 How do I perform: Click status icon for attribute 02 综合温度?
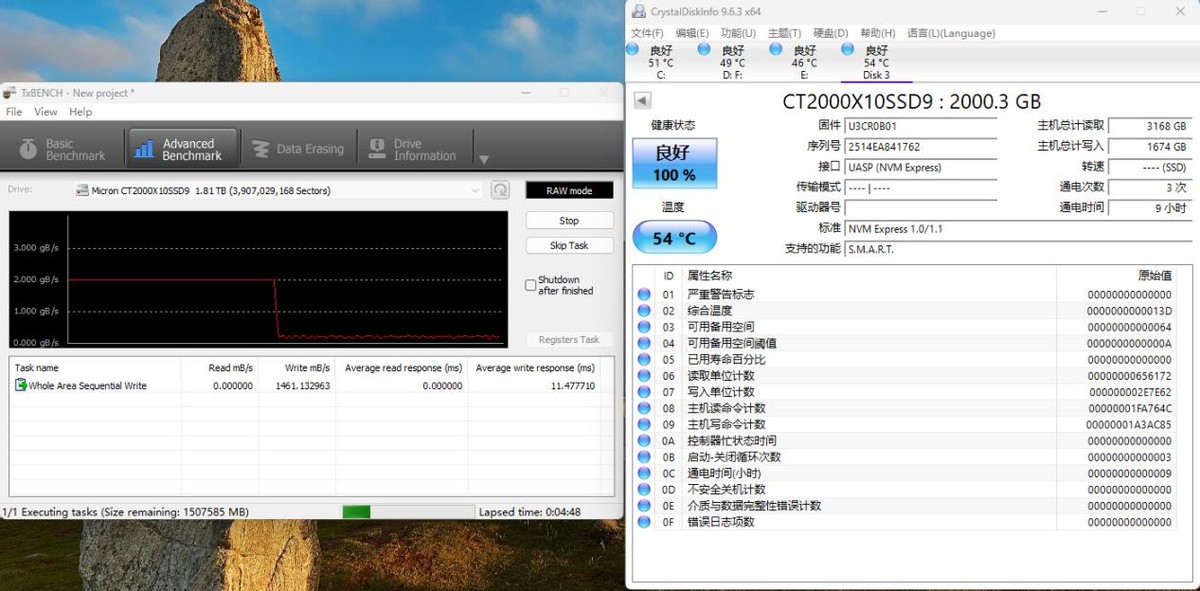644,311
